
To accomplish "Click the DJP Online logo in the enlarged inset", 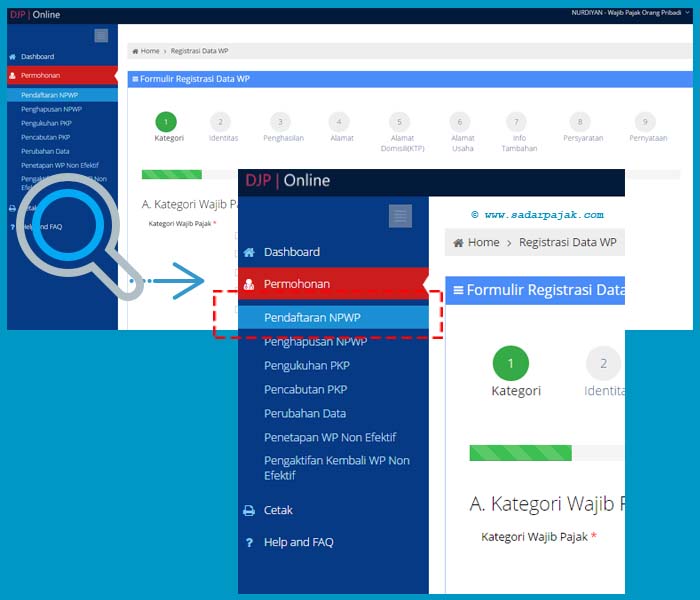I will pyautogui.click(x=288, y=180).
